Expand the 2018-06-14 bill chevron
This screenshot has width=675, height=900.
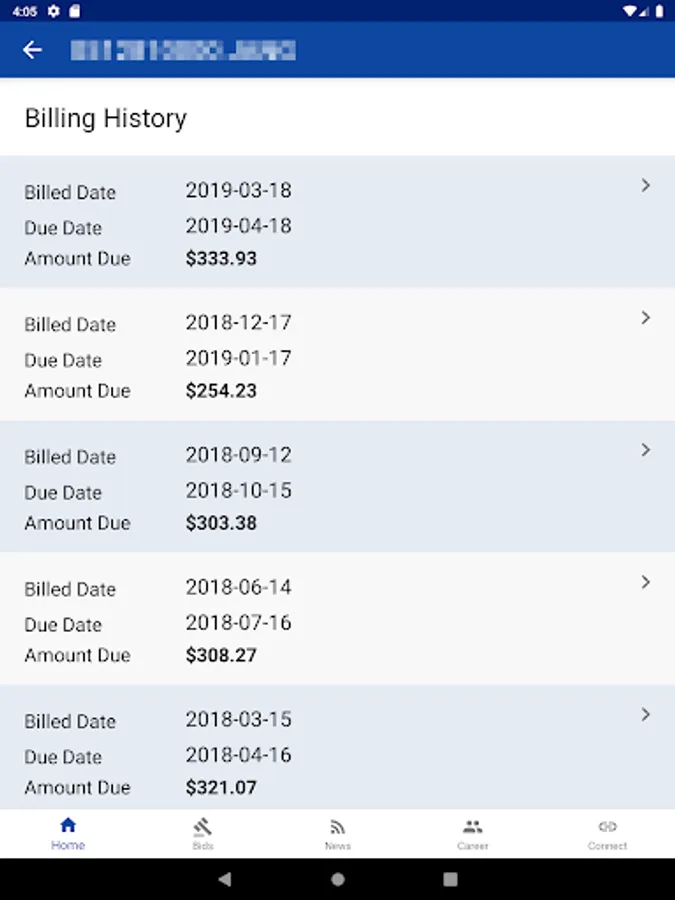[646, 582]
